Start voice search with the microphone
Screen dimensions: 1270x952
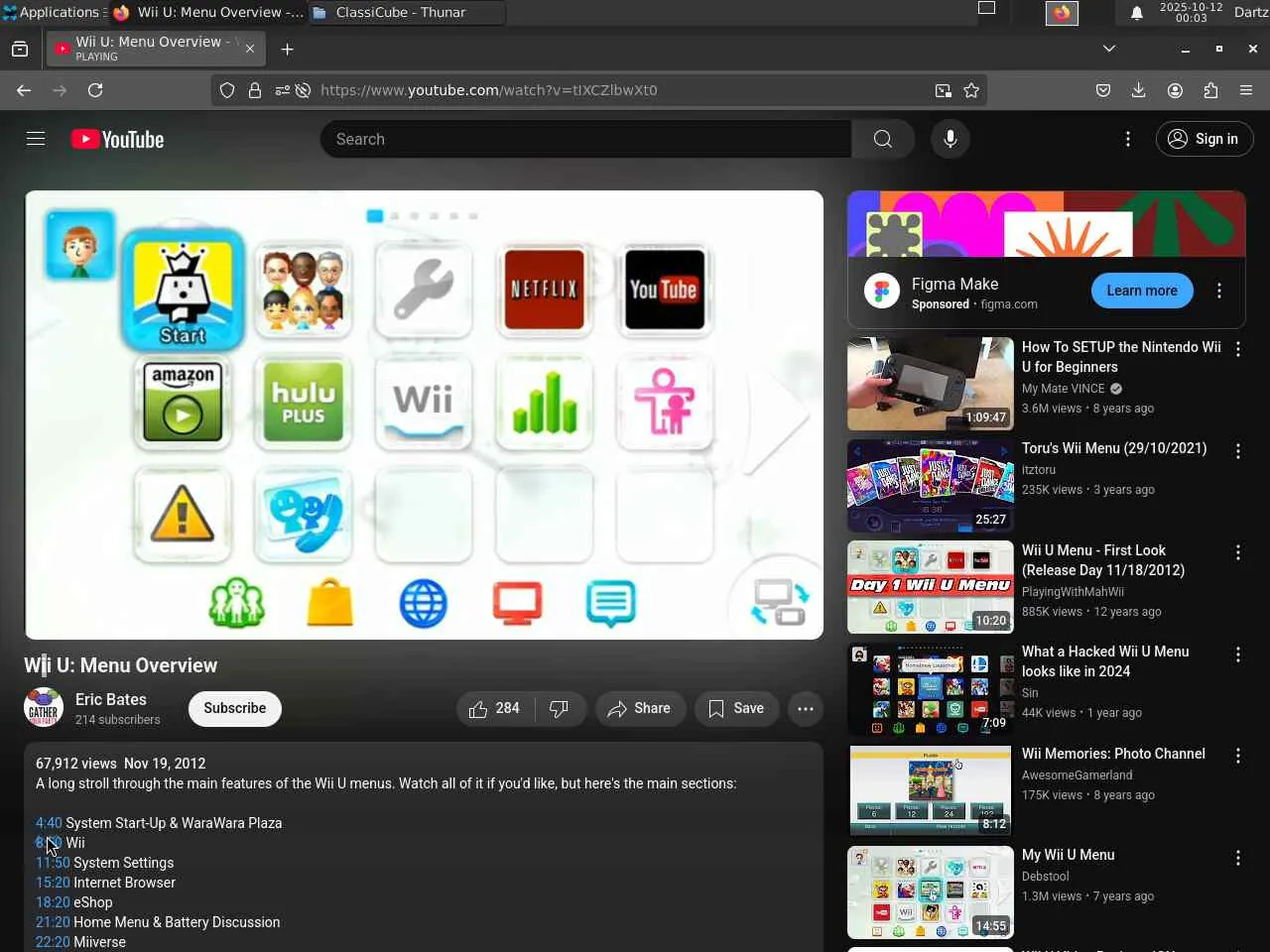(x=951, y=139)
